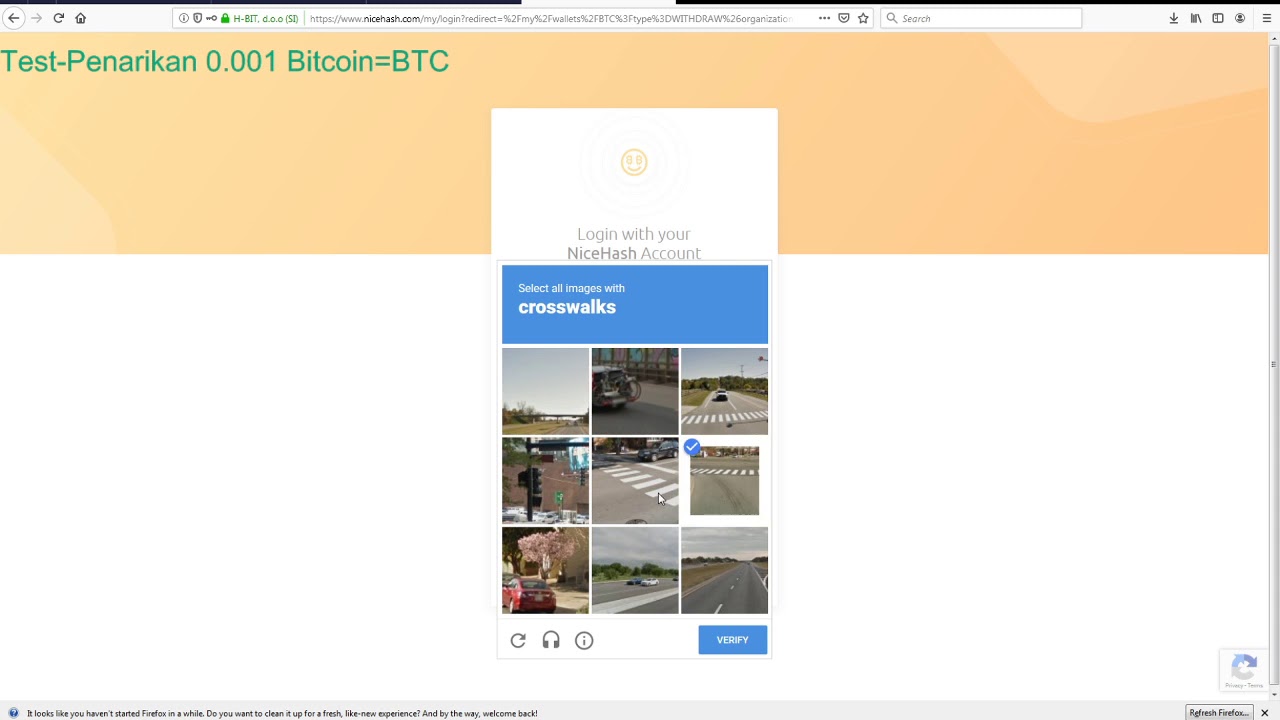
Task: Open Firefox hamburger menu
Action: point(1265,18)
